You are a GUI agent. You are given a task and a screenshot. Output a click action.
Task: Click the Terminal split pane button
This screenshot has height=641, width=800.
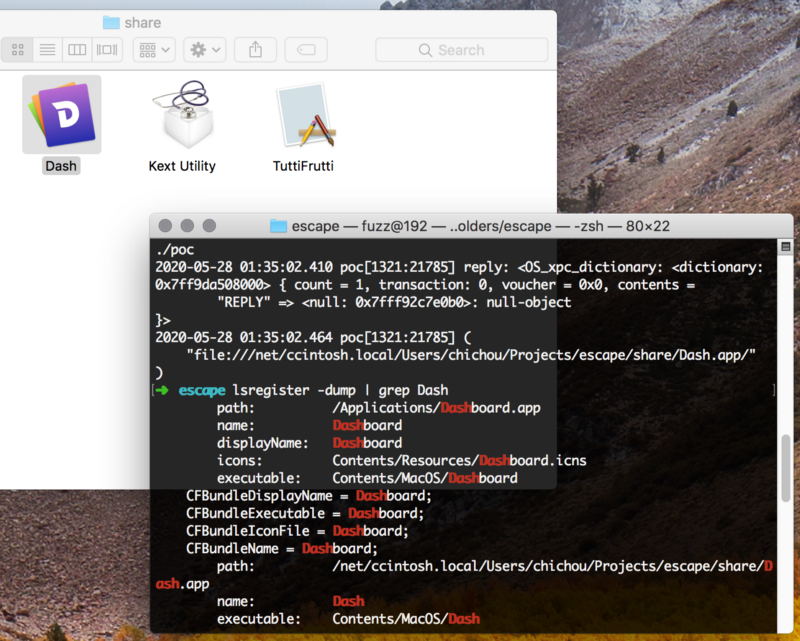point(786,247)
